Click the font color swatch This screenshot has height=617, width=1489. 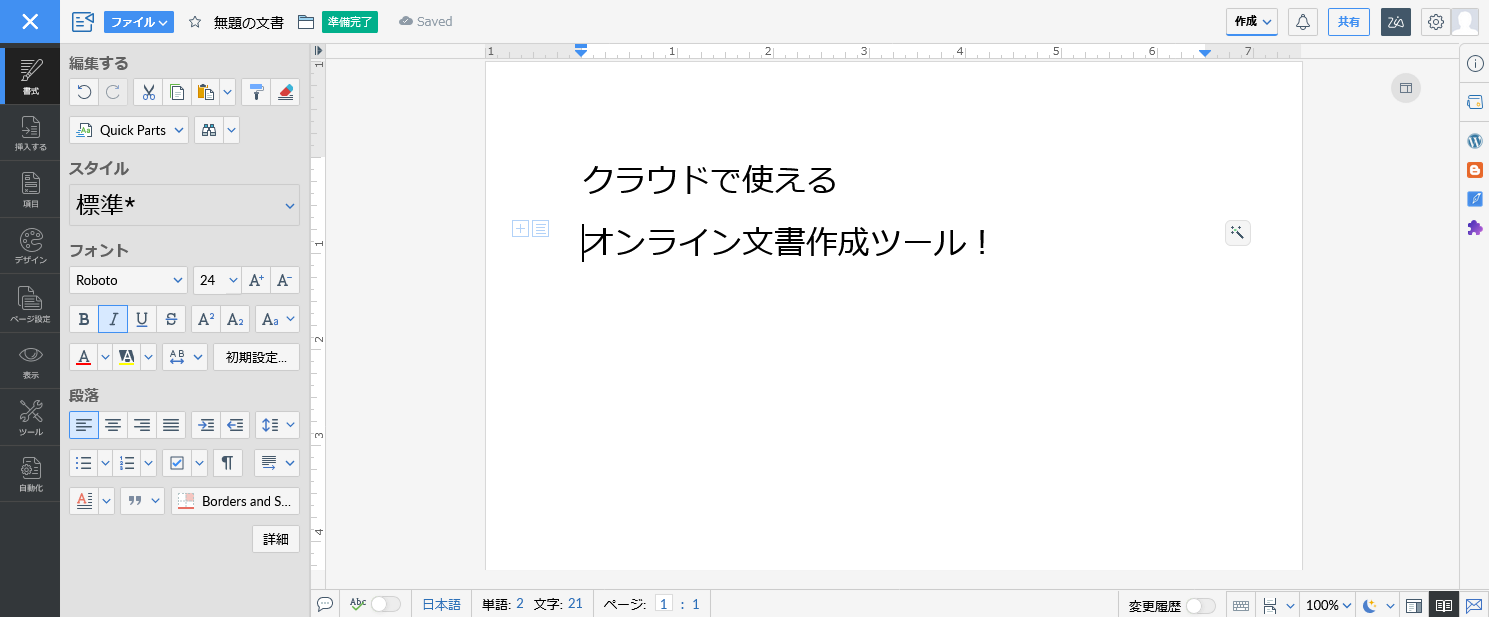coord(83,357)
